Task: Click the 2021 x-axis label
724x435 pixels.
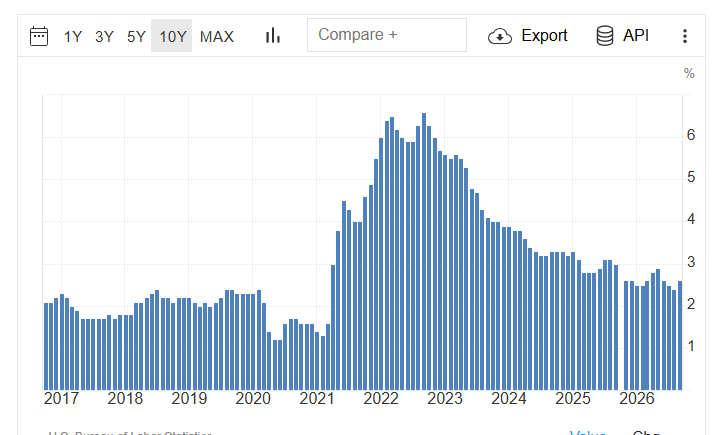Action: (x=317, y=399)
